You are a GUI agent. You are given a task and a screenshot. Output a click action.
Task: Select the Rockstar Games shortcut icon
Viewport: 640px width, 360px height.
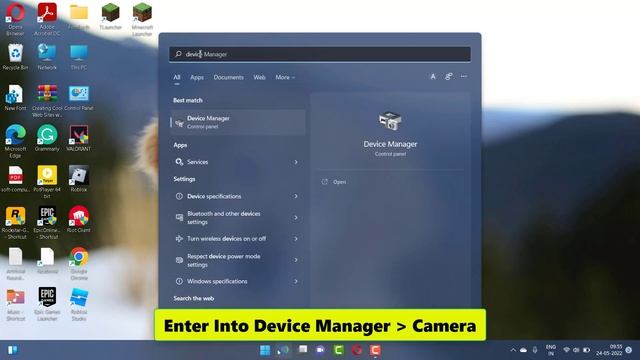coord(15,222)
